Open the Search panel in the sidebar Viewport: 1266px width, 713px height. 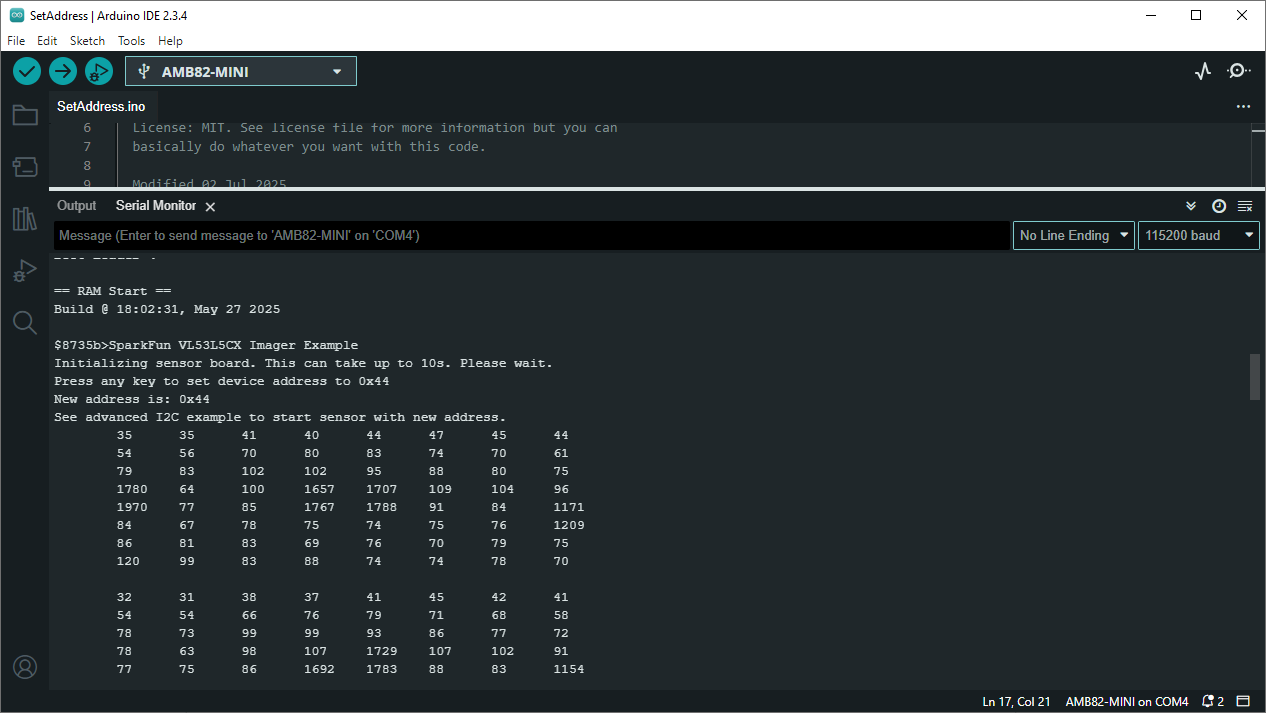(25, 322)
